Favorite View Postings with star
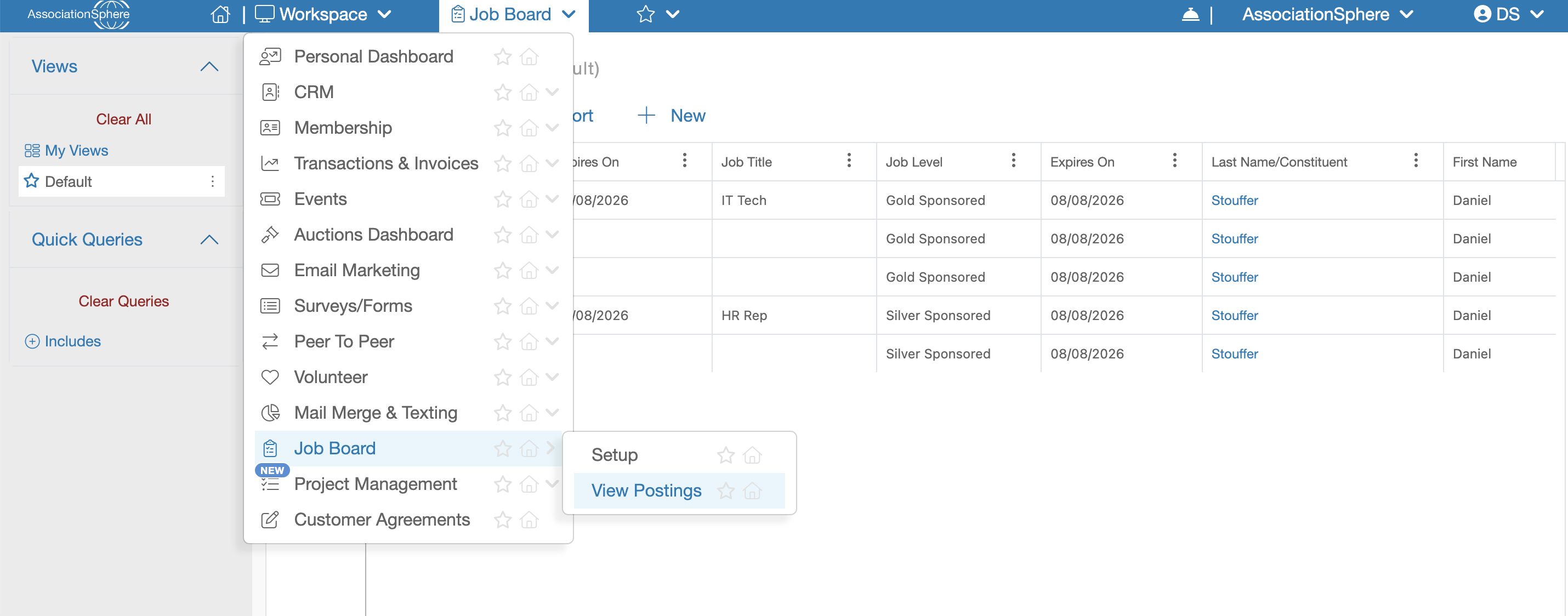The height and width of the screenshot is (616, 1568). click(x=725, y=490)
